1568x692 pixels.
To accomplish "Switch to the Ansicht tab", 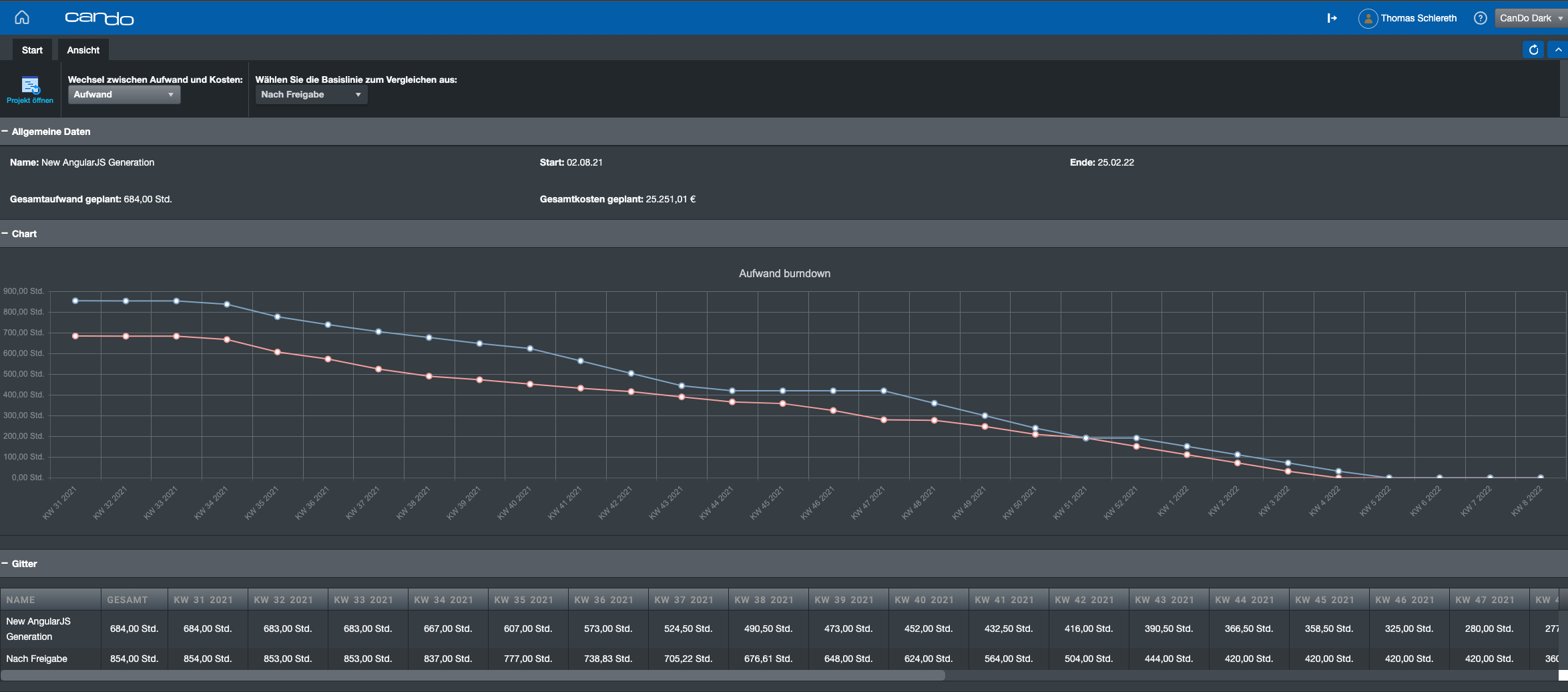I will [x=83, y=50].
